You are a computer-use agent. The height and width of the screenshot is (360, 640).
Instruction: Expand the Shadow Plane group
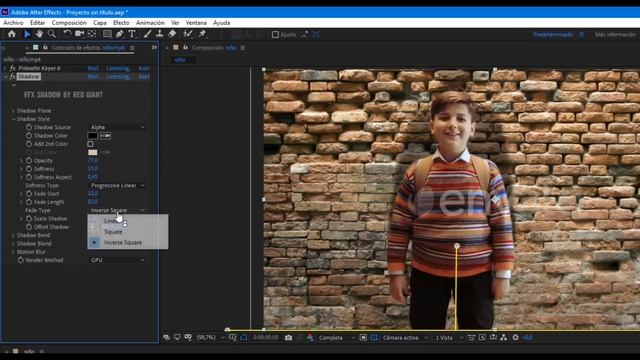pos(13,111)
